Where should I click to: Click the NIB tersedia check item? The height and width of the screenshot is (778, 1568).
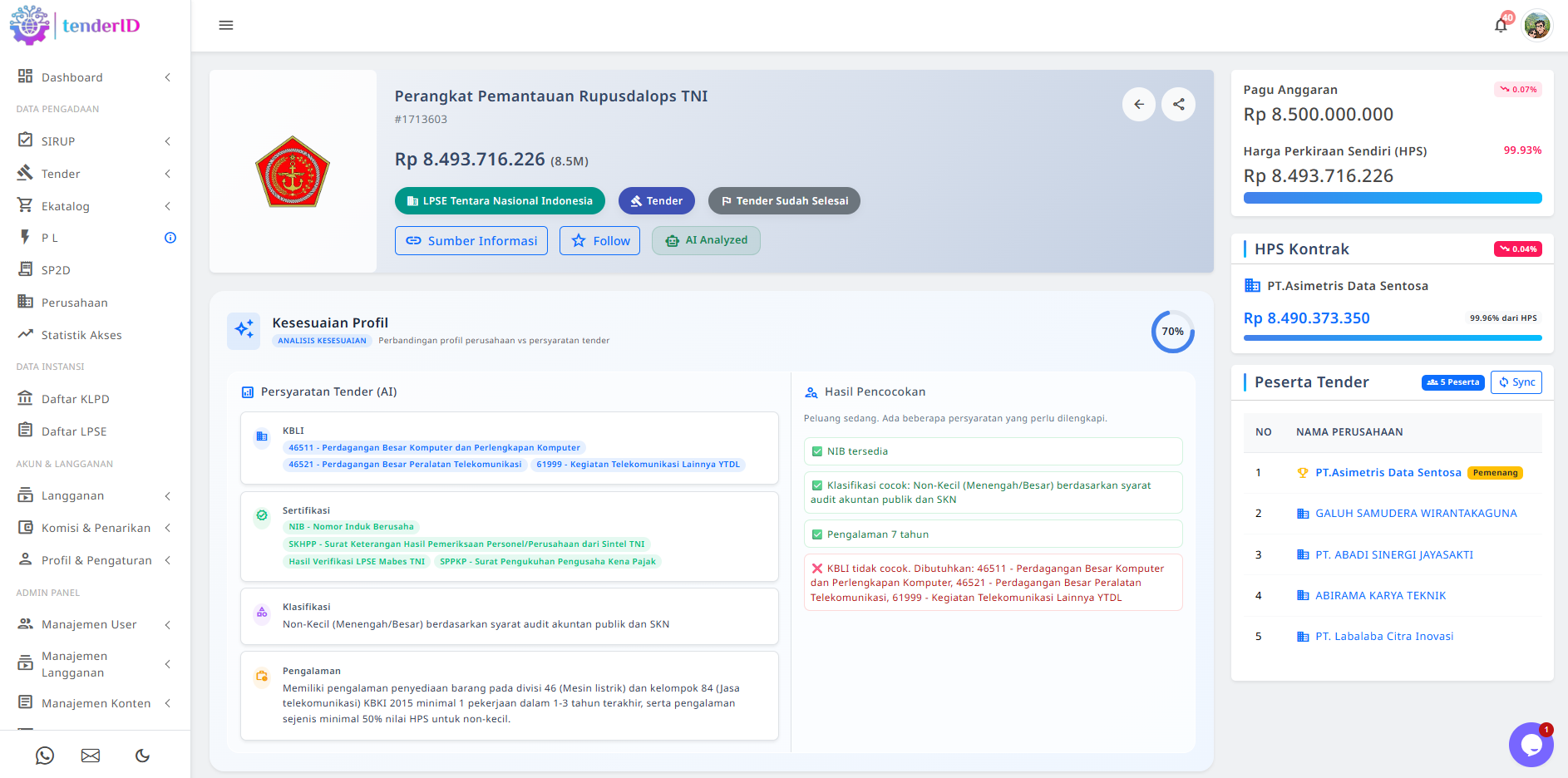[x=994, y=451]
